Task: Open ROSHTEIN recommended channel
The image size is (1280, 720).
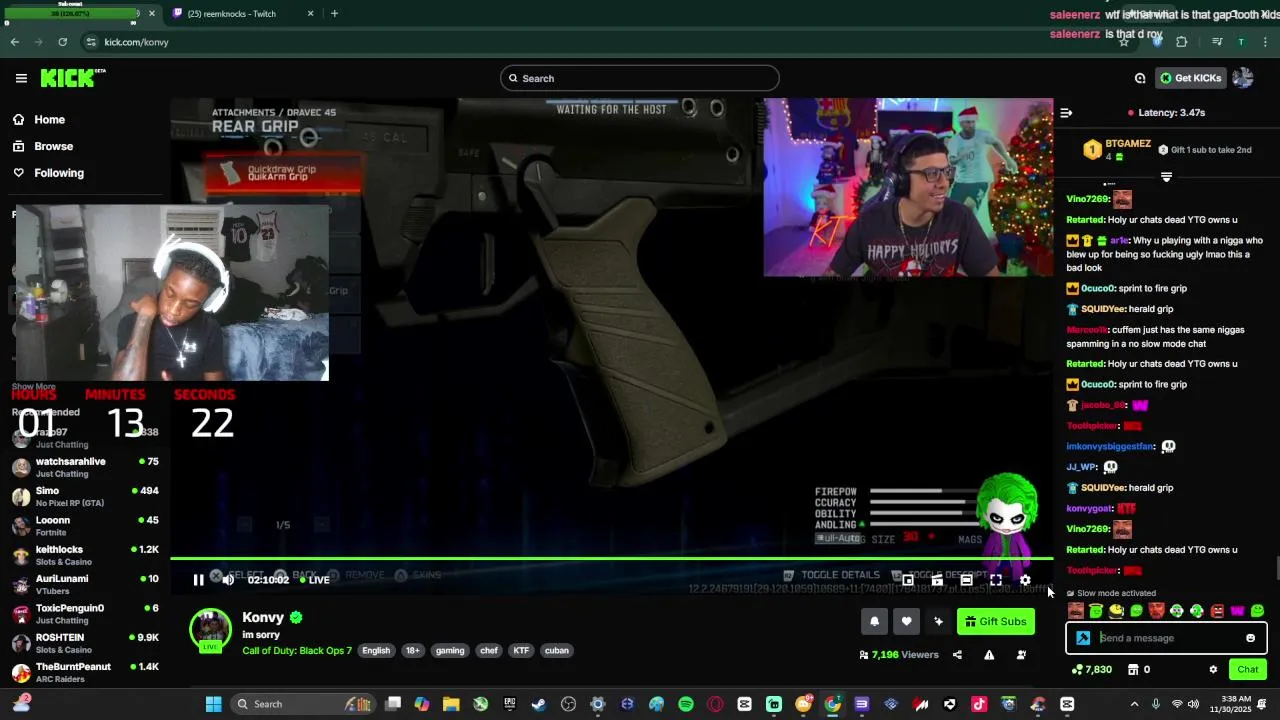Action: point(85,643)
